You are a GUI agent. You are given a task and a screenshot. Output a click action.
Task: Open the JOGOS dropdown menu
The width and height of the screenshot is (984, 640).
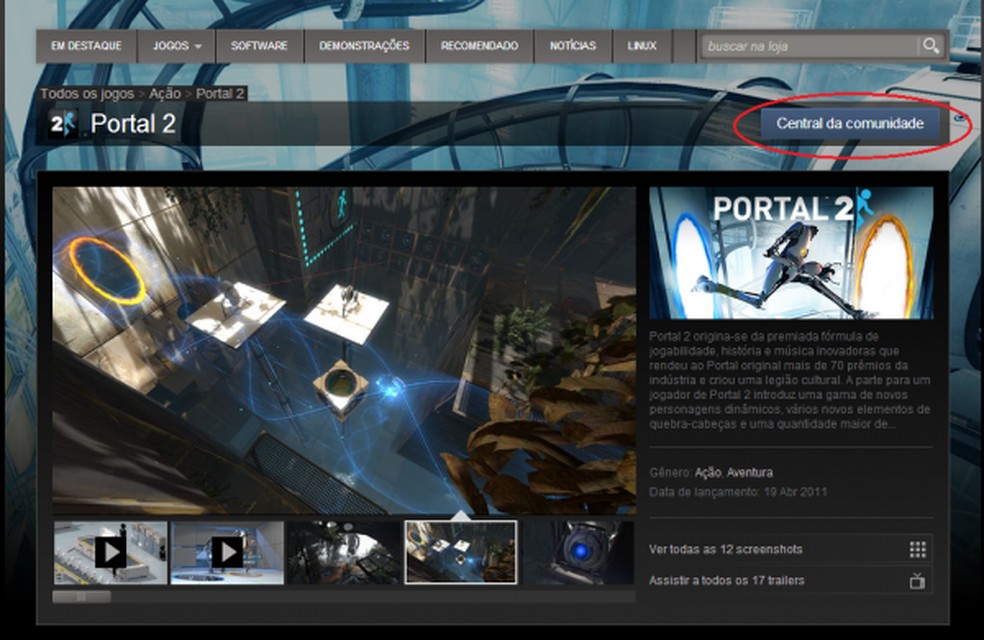(175, 45)
